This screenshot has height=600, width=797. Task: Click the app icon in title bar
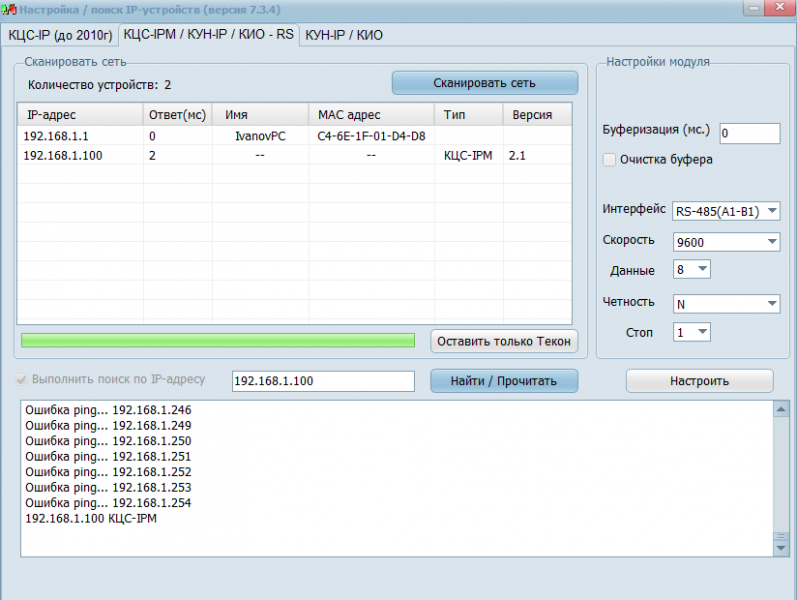click(x=10, y=9)
